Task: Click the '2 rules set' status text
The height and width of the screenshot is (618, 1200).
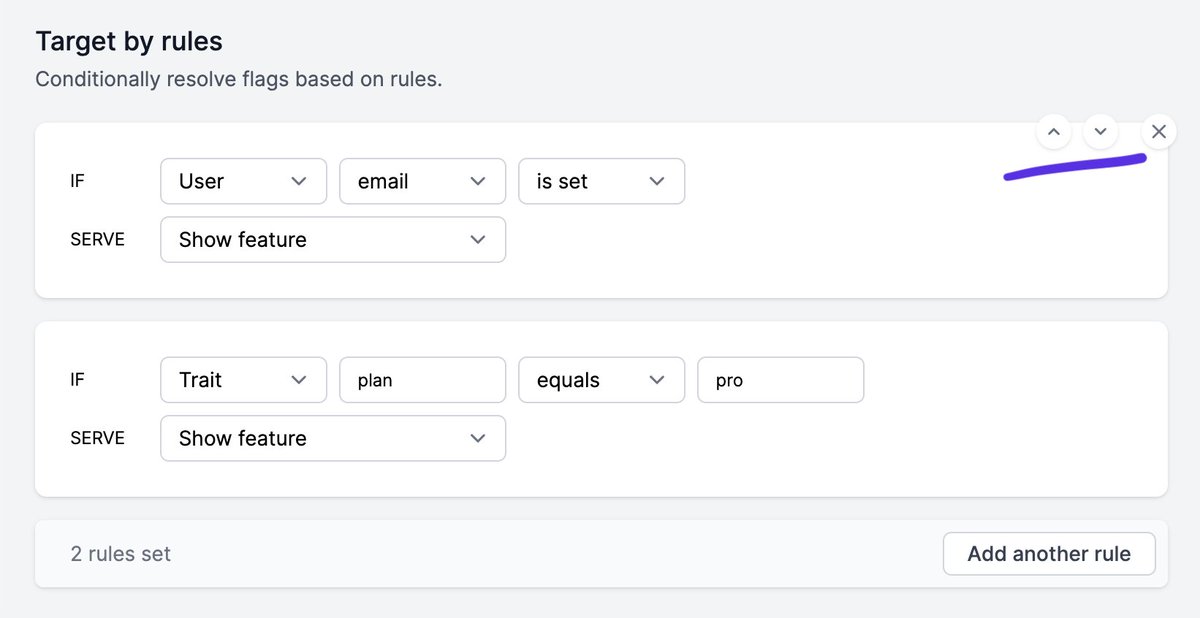Action: click(x=121, y=554)
